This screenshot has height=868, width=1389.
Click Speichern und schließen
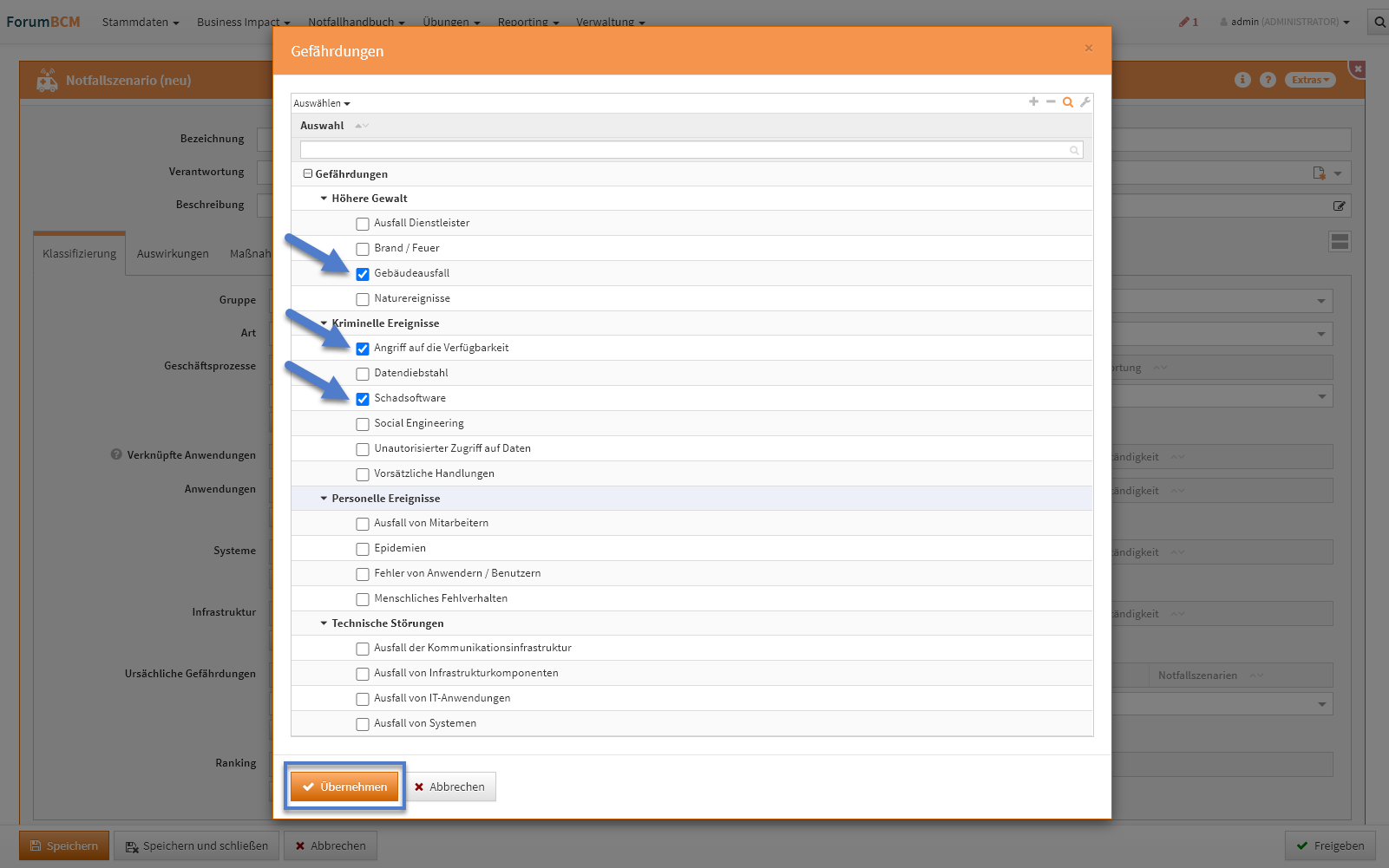(197, 845)
